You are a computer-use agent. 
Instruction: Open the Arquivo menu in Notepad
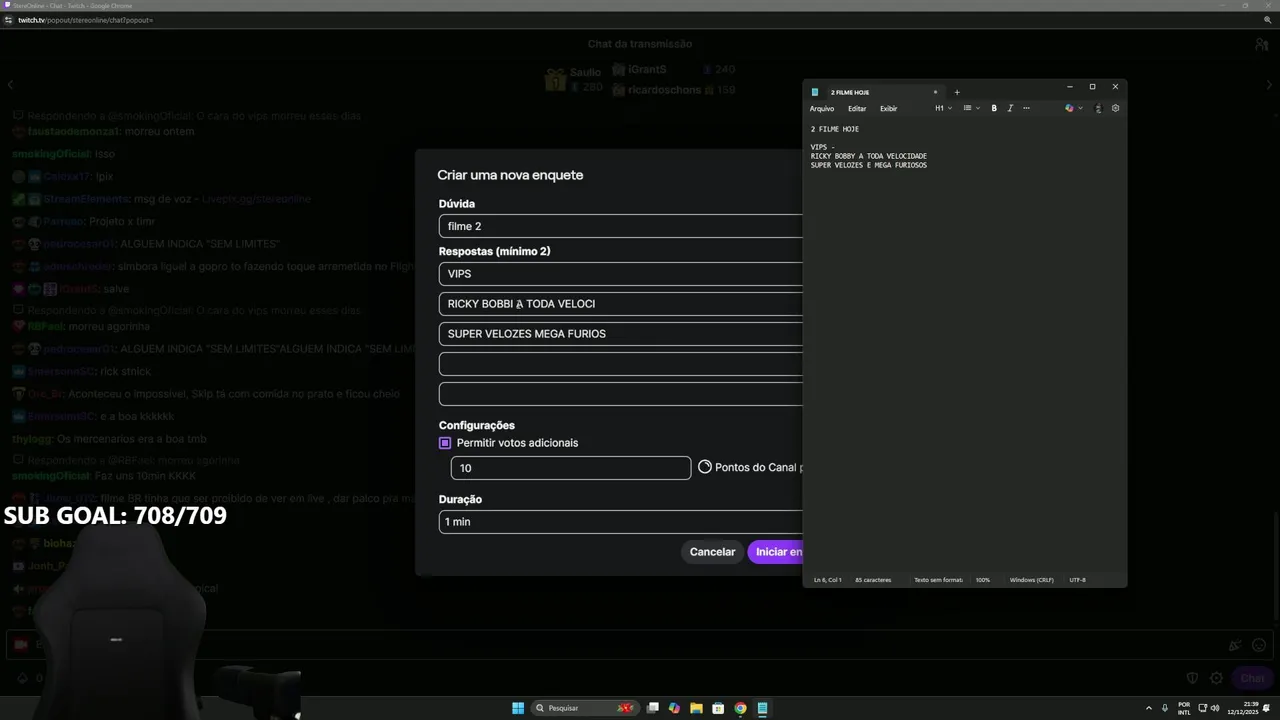[822, 108]
